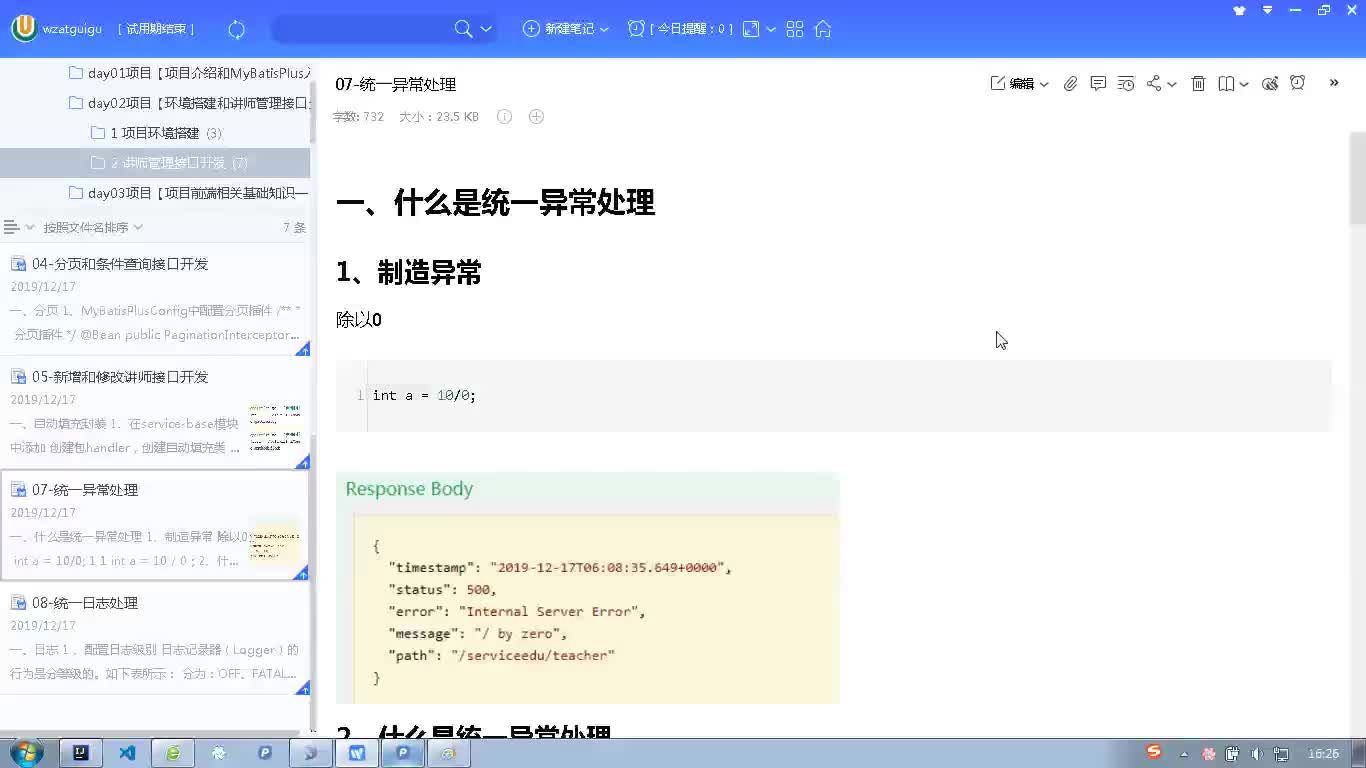This screenshot has height=768, width=1366.
Task: Click heading 1、制造异常
Action: [409, 272]
